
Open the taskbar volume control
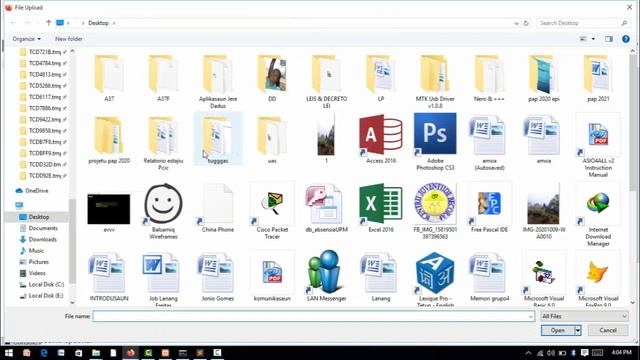coord(551,353)
